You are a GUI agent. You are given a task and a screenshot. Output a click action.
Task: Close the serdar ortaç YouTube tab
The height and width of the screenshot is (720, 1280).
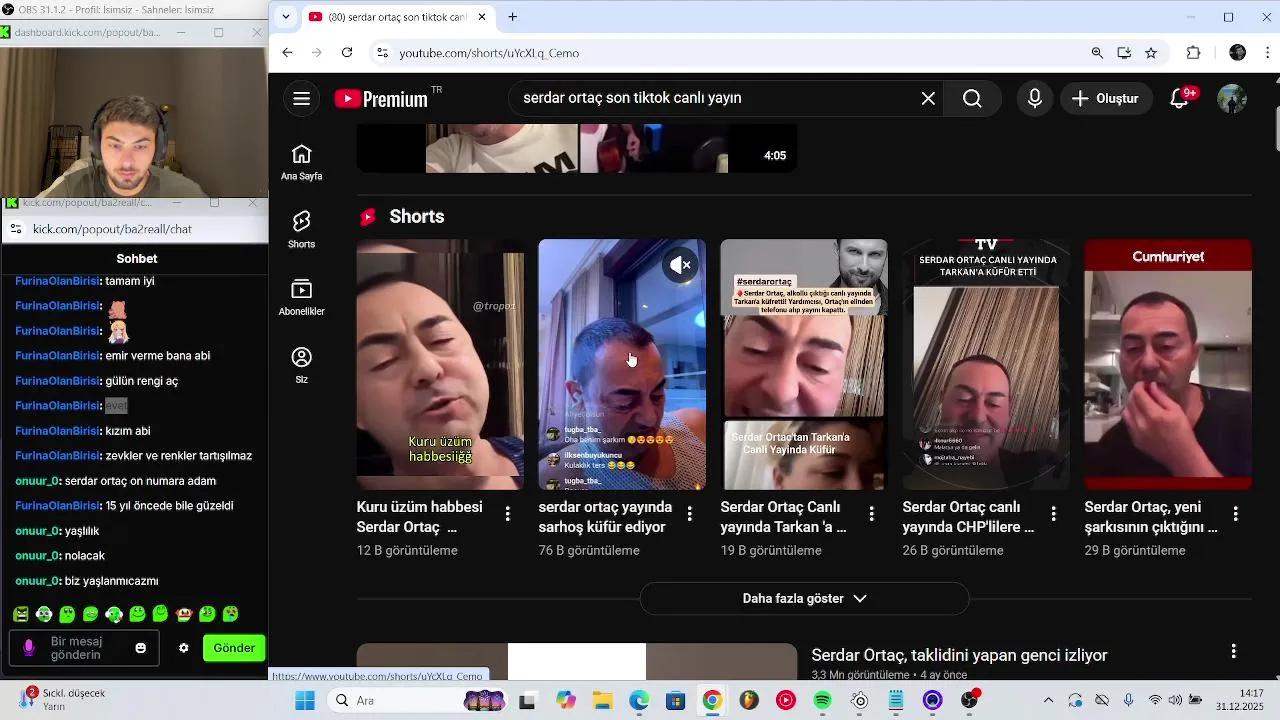pos(482,17)
